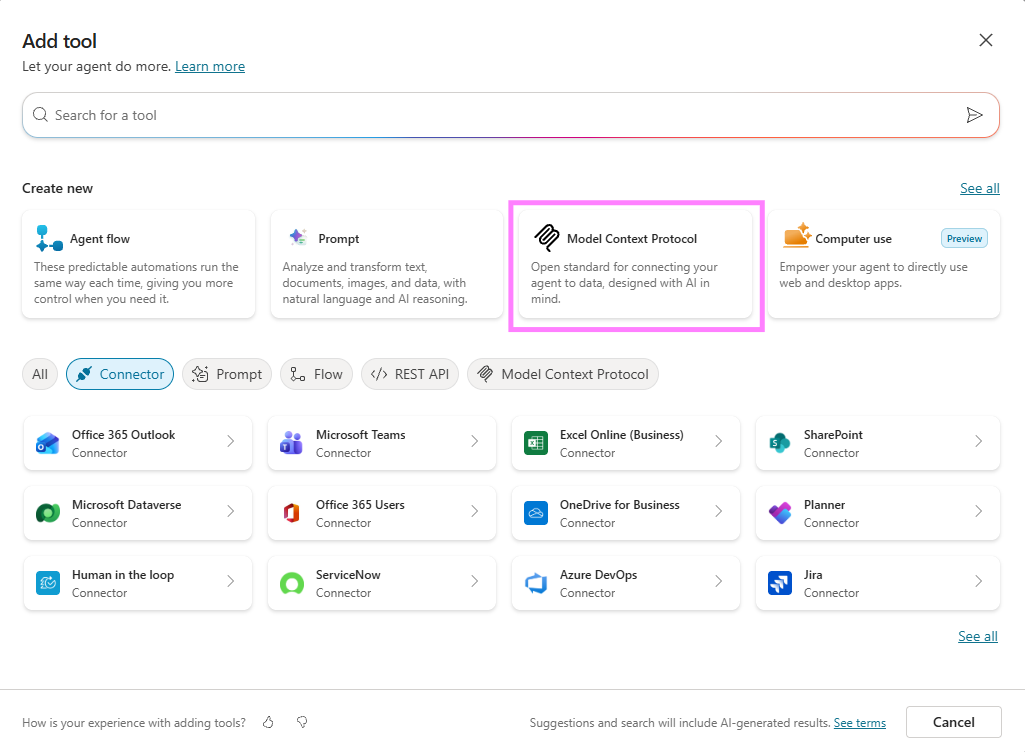Click the thumbs up feedback icon

pos(268,722)
